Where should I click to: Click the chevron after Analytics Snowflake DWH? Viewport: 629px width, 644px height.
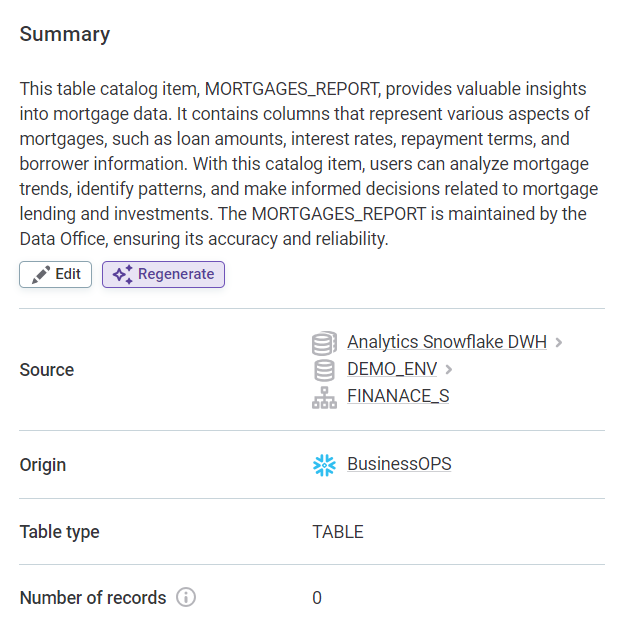tap(559, 342)
